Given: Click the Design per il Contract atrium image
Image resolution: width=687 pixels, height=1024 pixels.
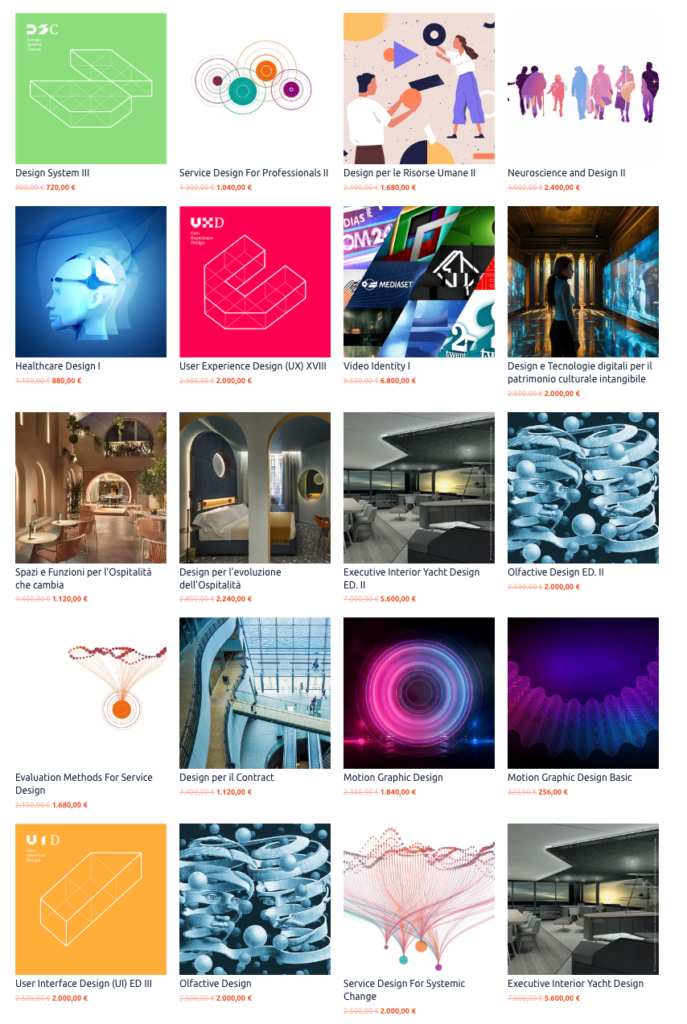Looking at the screenshot, I should coord(255,693).
